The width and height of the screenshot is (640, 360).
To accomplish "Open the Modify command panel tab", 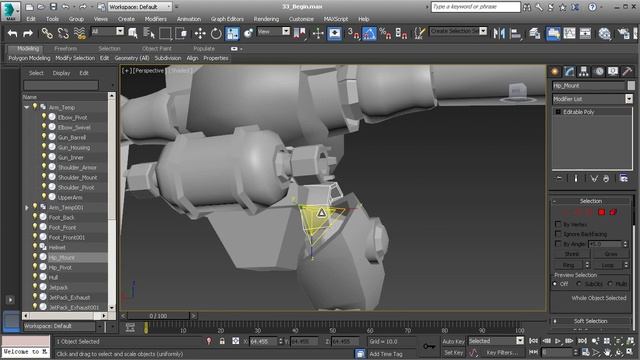I will [x=569, y=72].
